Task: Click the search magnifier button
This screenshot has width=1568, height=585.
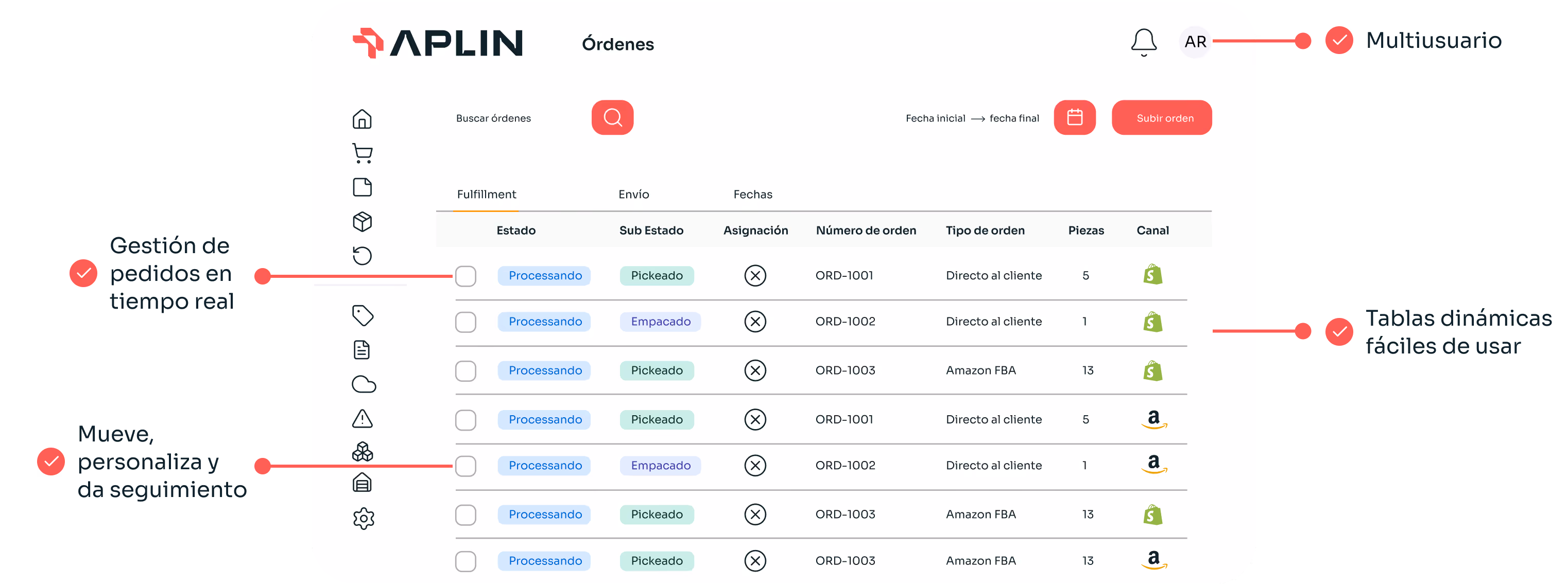Action: [x=612, y=117]
